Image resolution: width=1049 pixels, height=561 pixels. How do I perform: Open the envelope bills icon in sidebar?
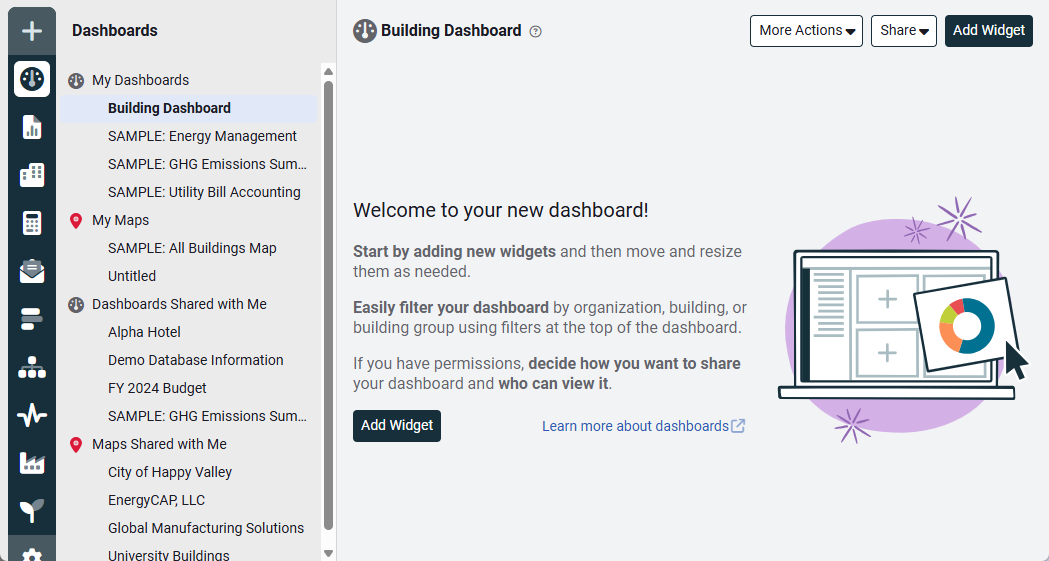(32, 271)
